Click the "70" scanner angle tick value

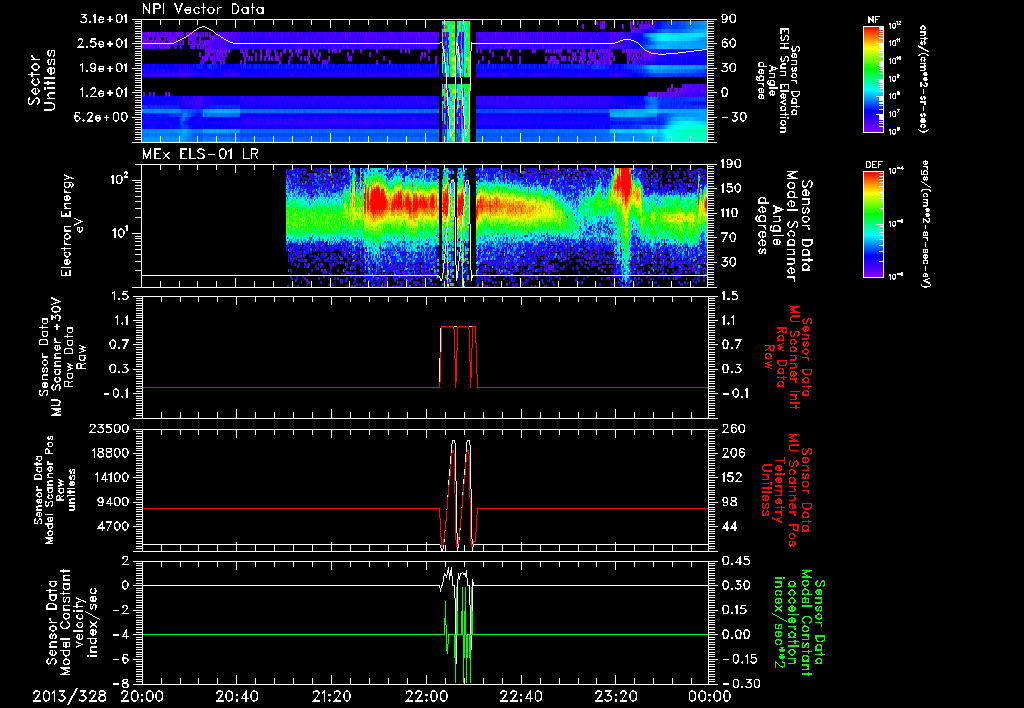(729, 238)
